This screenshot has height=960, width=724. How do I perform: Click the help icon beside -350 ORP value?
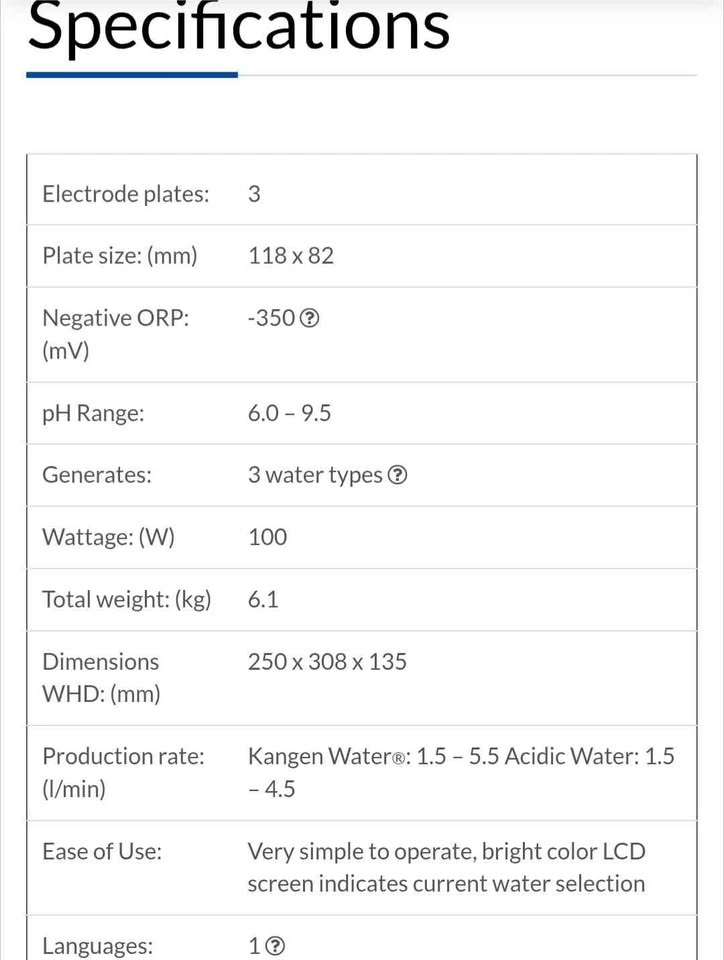coord(310,319)
